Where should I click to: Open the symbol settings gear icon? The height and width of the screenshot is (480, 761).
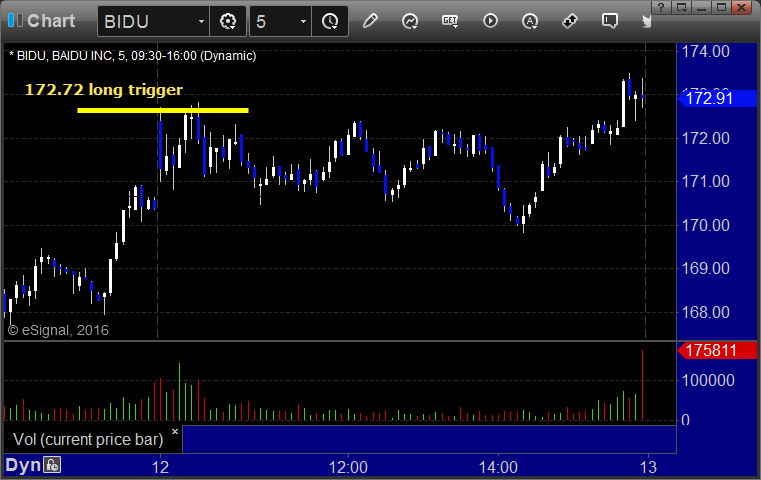tap(228, 21)
